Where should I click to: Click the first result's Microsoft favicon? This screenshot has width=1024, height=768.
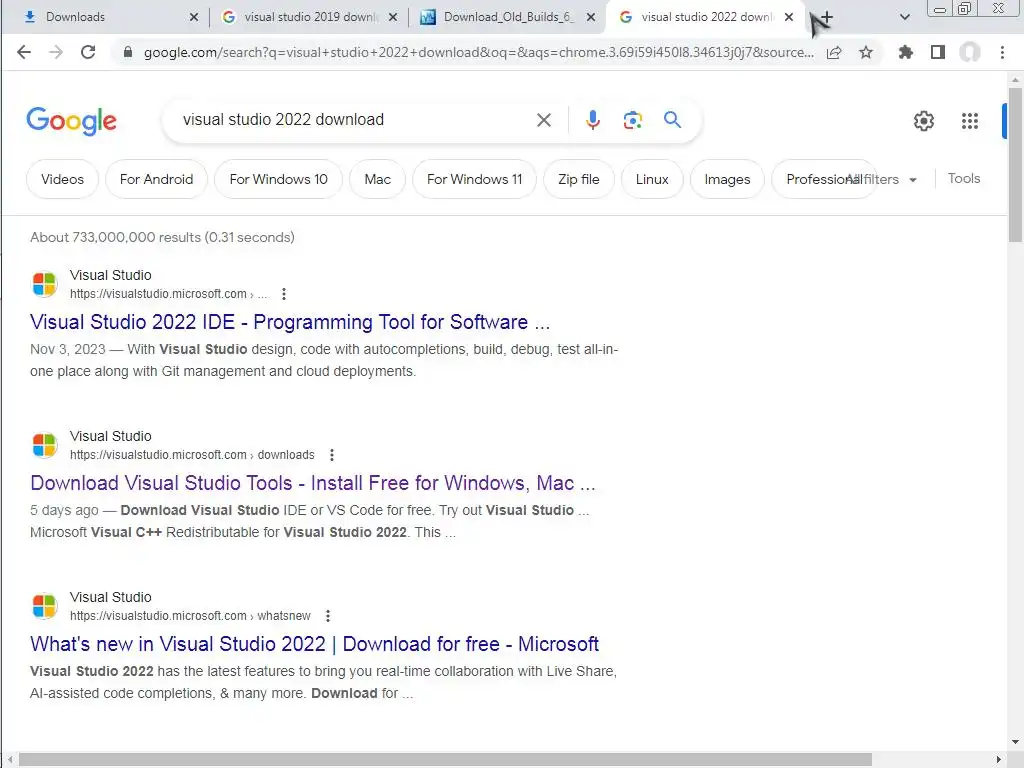click(x=44, y=284)
